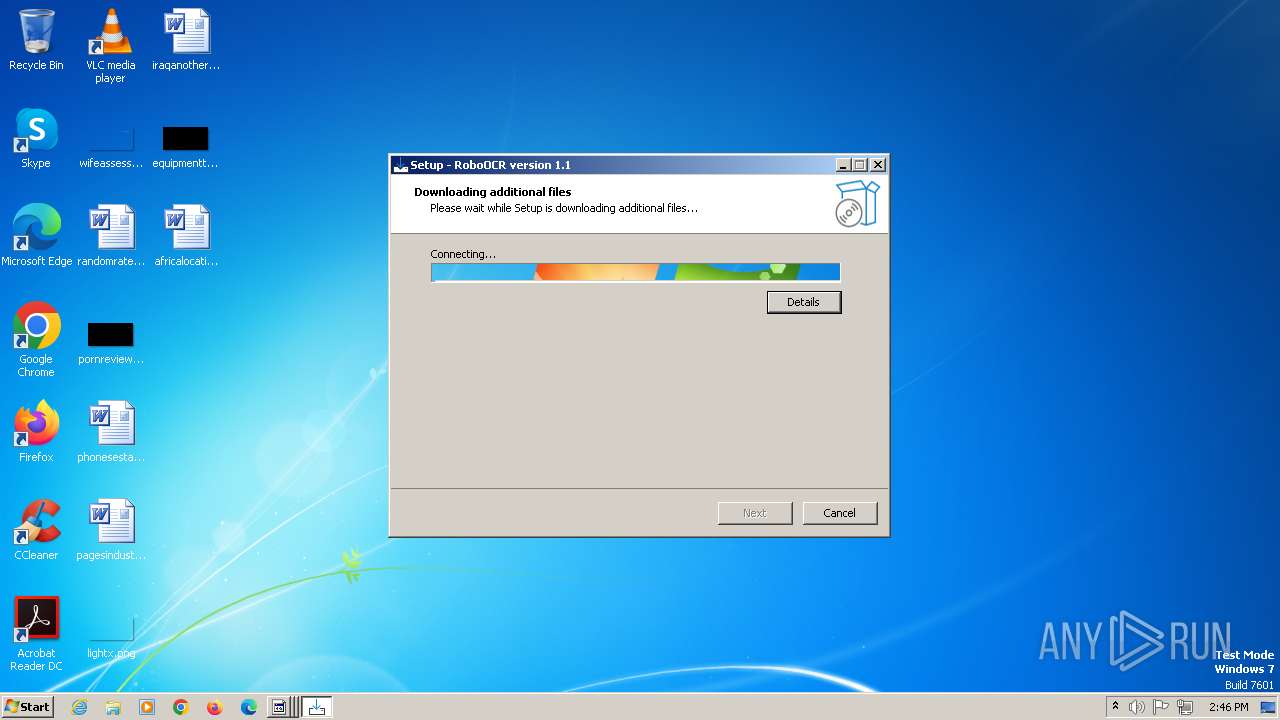Open the network tray icon

click(x=1185, y=707)
